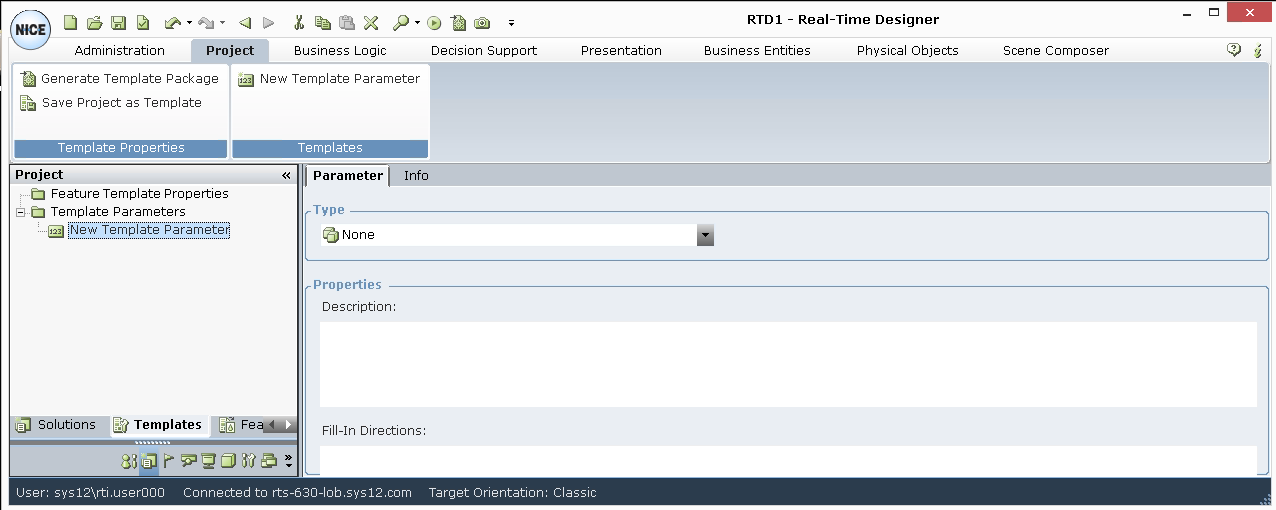Viewport: 1276px width, 510px height.
Task: Go to the Presentation tab
Action: point(621,50)
